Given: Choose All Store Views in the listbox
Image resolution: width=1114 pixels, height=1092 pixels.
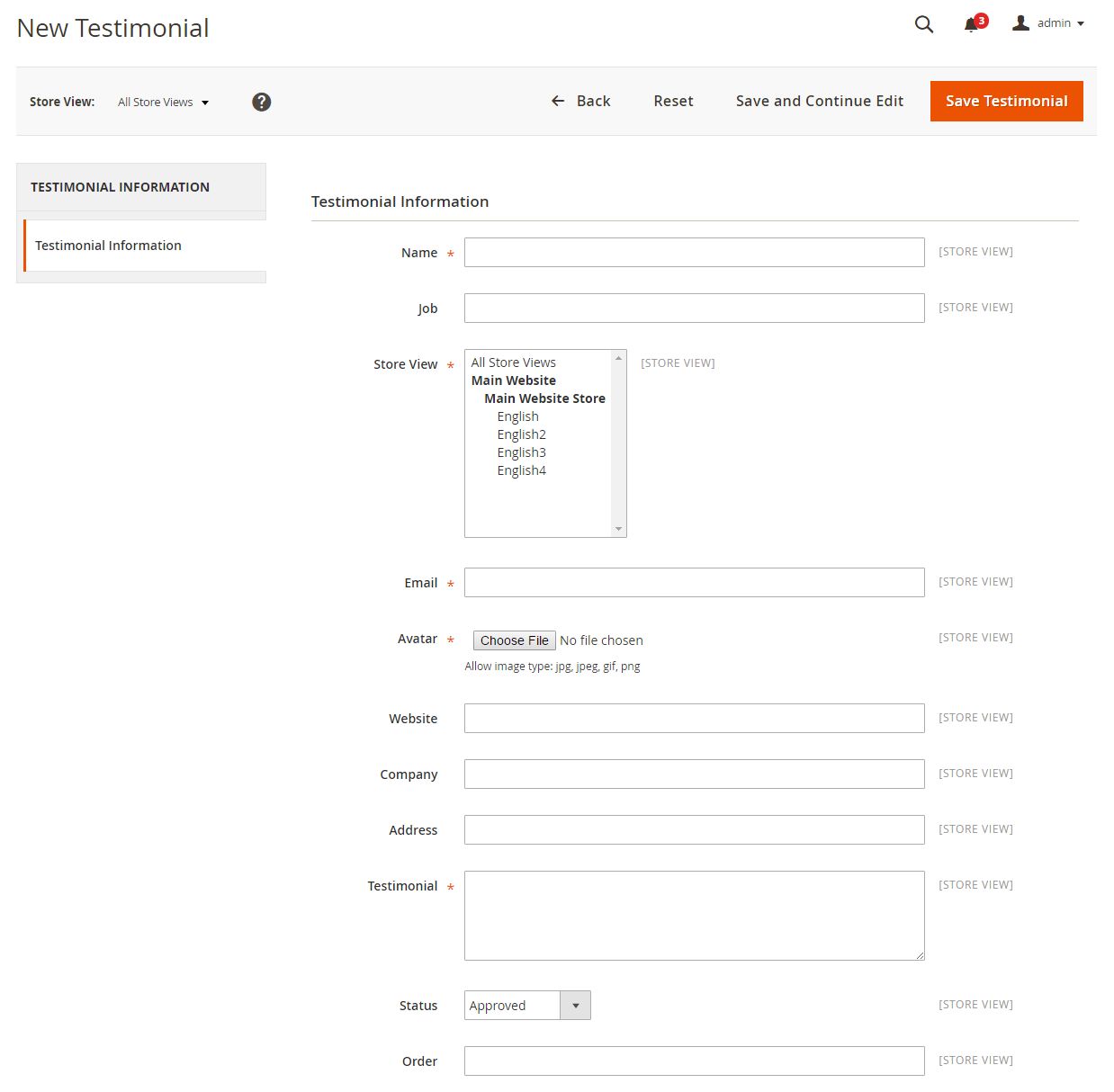Looking at the screenshot, I should (513, 363).
